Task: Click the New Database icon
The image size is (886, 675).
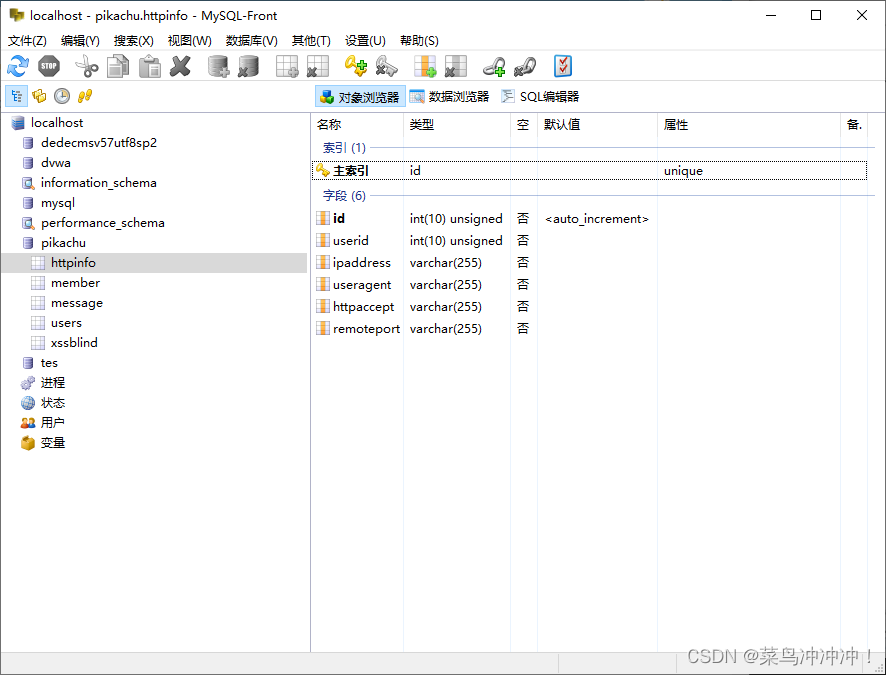Action: click(218, 66)
